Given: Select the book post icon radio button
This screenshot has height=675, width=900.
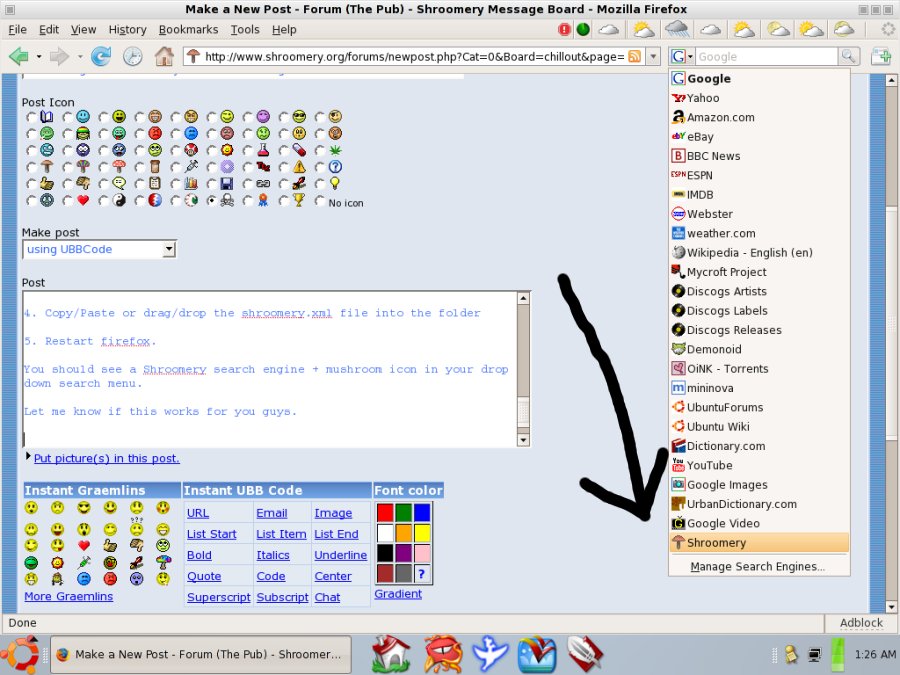Looking at the screenshot, I should 31,117.
